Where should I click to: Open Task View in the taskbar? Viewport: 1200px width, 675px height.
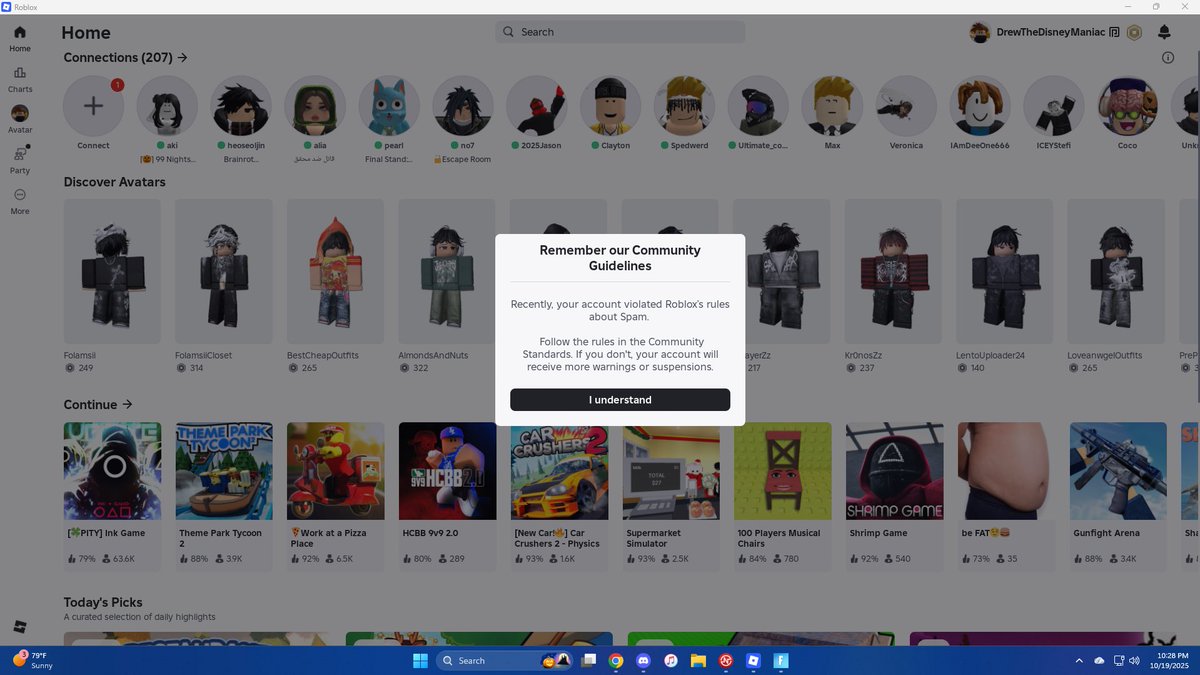tap(589, 660)
